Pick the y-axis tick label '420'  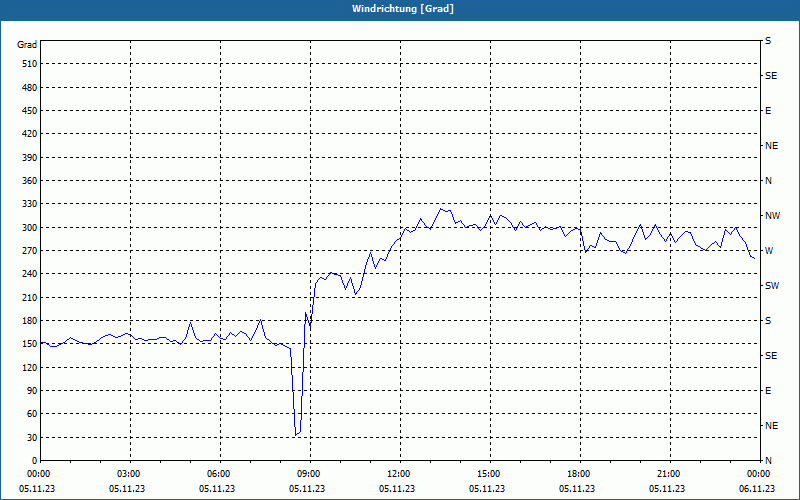pos(30,134)
